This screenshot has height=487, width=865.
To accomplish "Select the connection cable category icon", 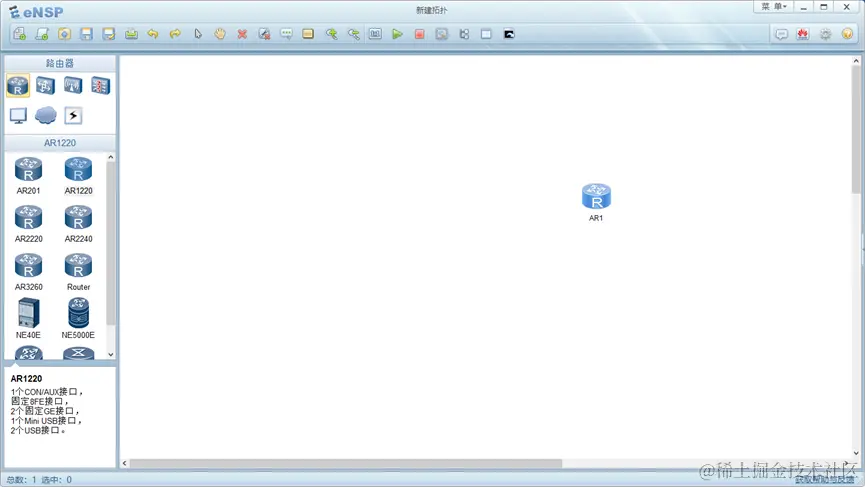I will click(x=73, y=115).
